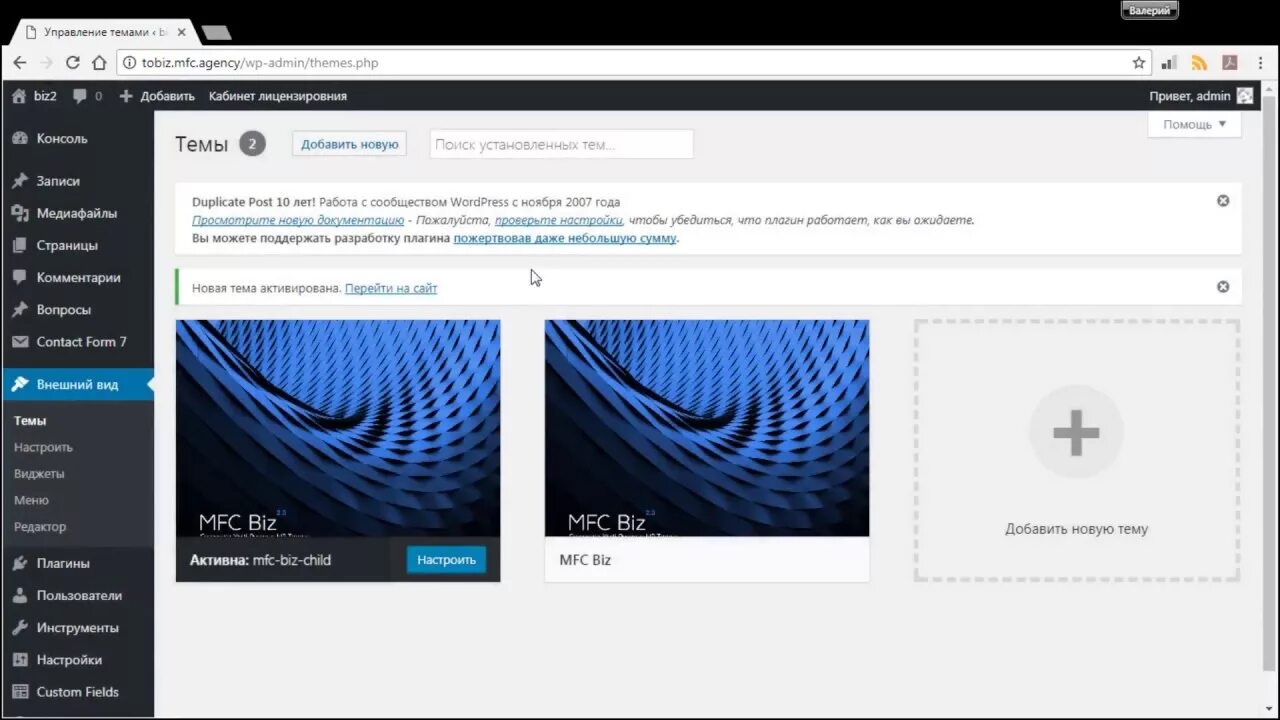Click the Валерий user profile badge
Image resolution: width=1280 pixels, height=720 pixels.
(x=1150, y=11)
